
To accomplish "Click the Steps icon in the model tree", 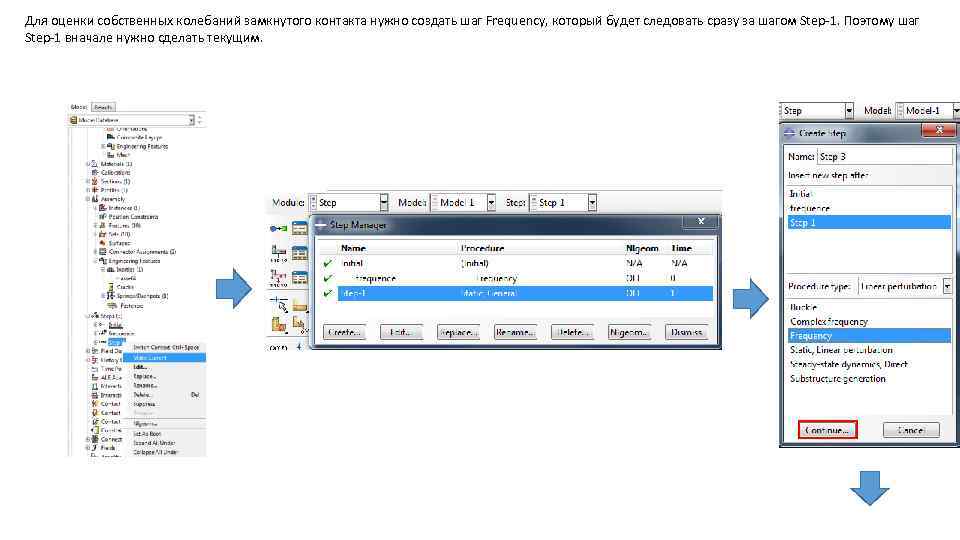I will (97, 316).
